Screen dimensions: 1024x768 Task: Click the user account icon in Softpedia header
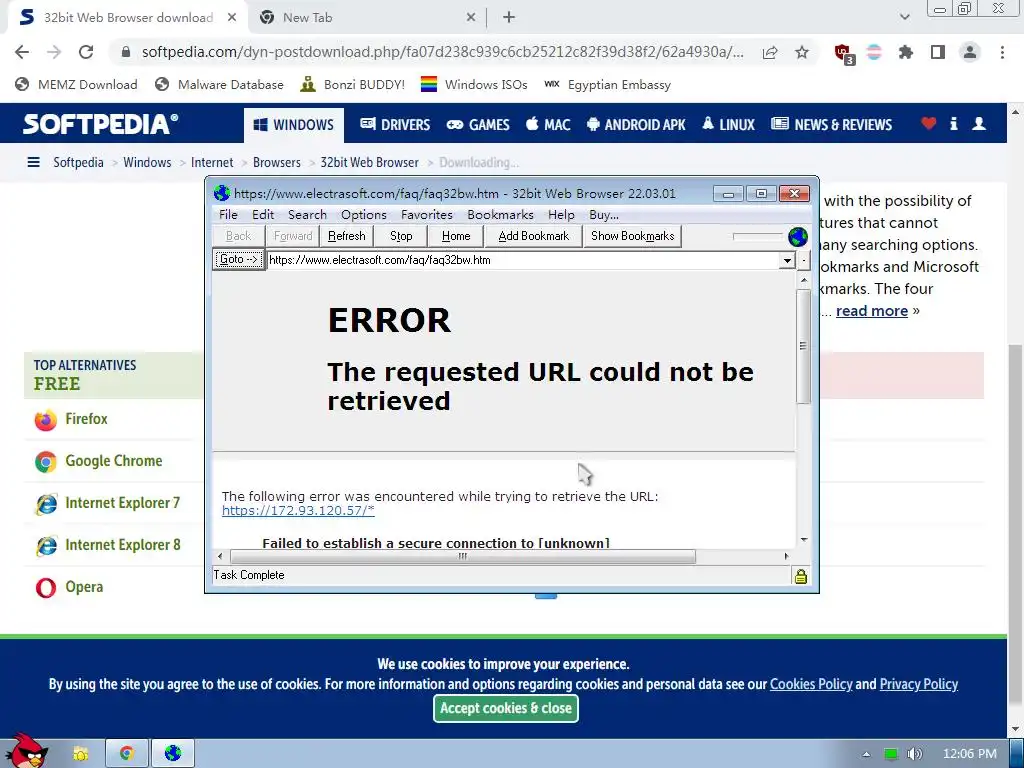coord(979,123)
